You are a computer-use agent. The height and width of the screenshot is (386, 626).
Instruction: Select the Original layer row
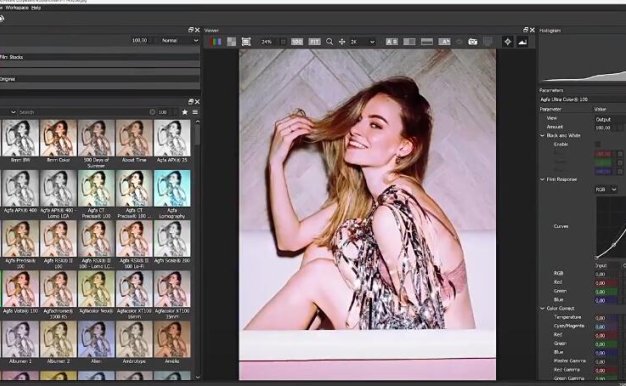[100, 79]
